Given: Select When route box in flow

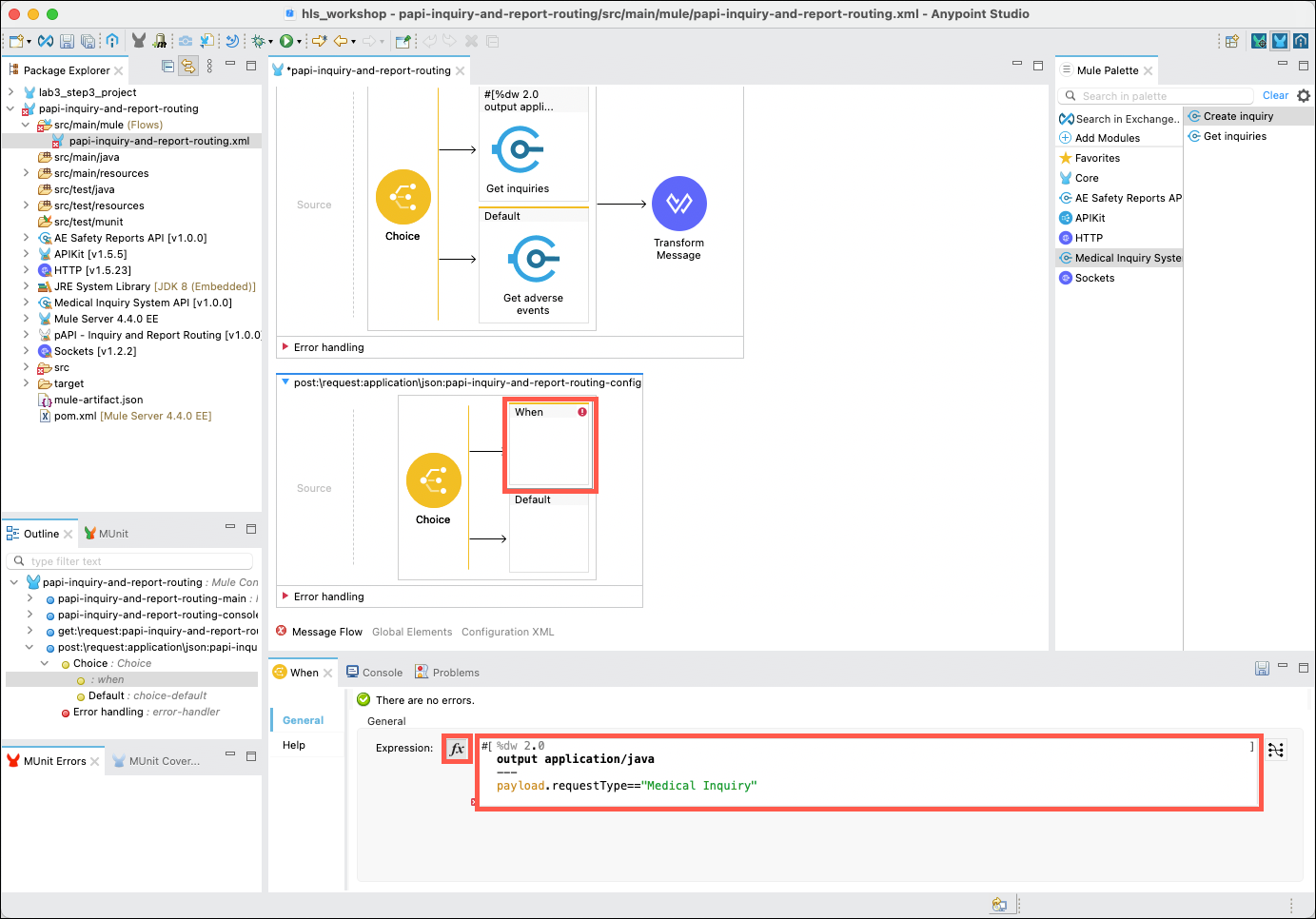Looking at the screenshot, I should coord(550,444).
